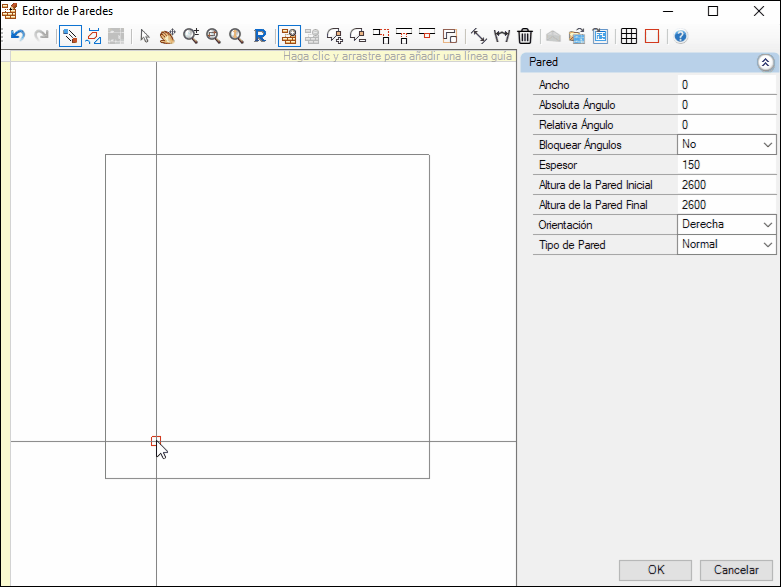Toggle the add brick wall tool
Image resolution: width=781 pixels, height=587 pixels.
pos(289,36)
